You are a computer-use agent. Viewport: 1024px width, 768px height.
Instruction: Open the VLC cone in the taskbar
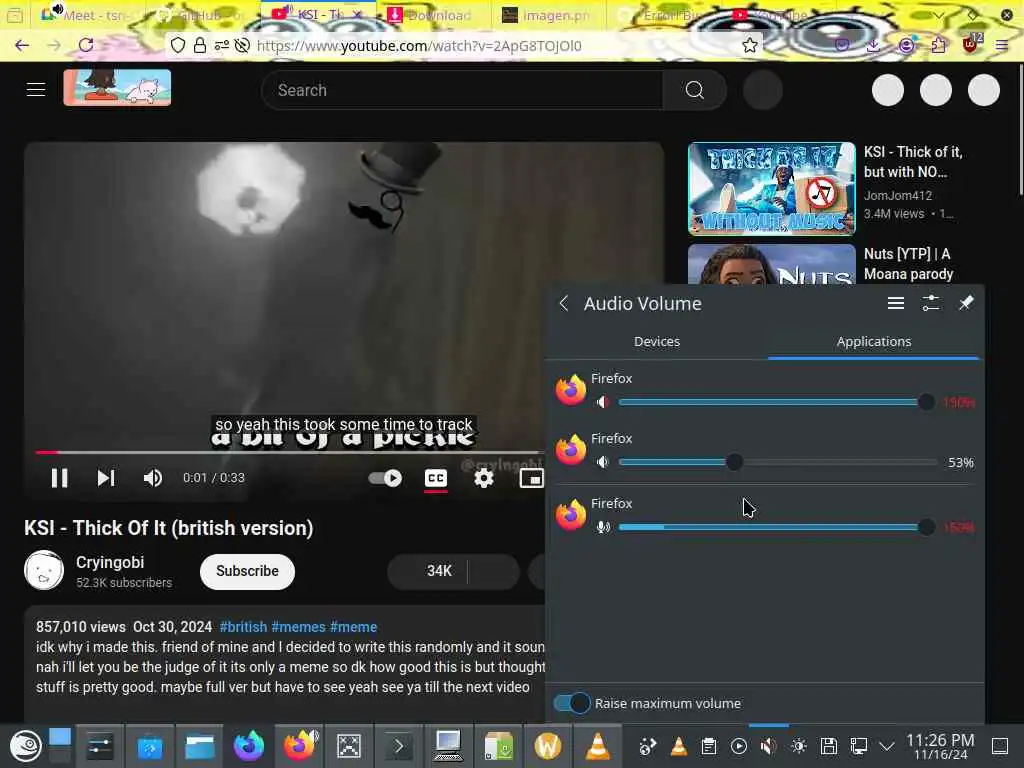tap(598, 746)
